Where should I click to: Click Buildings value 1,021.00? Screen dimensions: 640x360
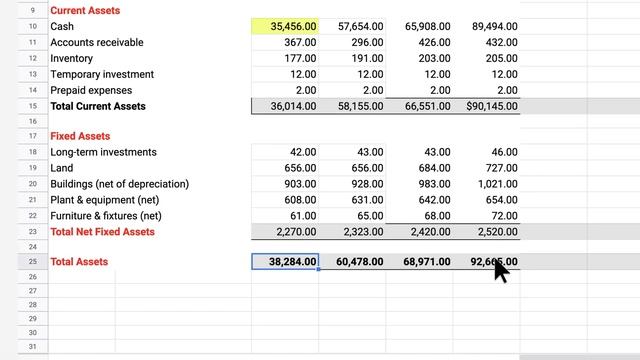498,184
